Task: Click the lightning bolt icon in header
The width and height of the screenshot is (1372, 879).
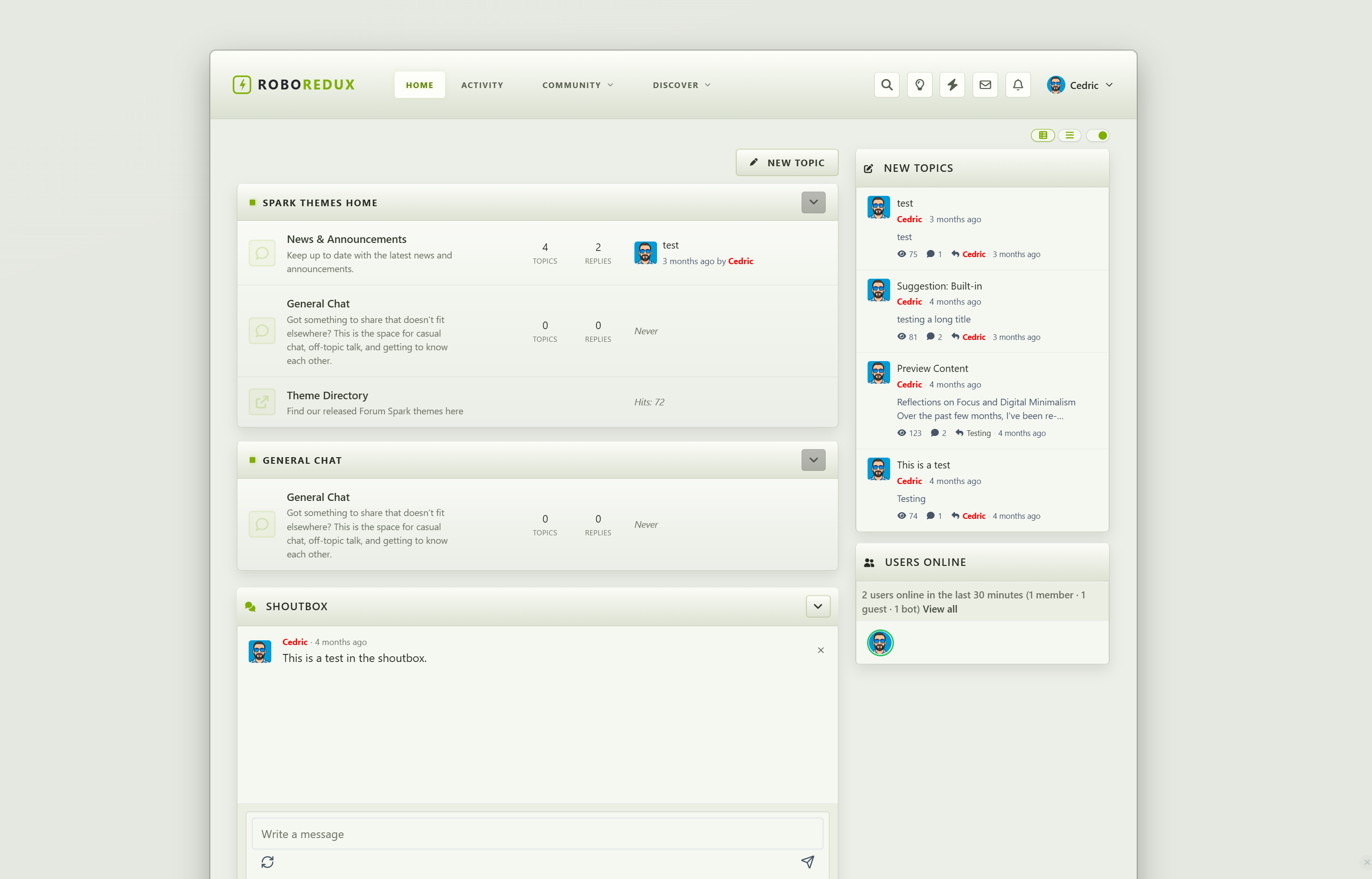Action: pyautogui.click(x=952, y=85)
